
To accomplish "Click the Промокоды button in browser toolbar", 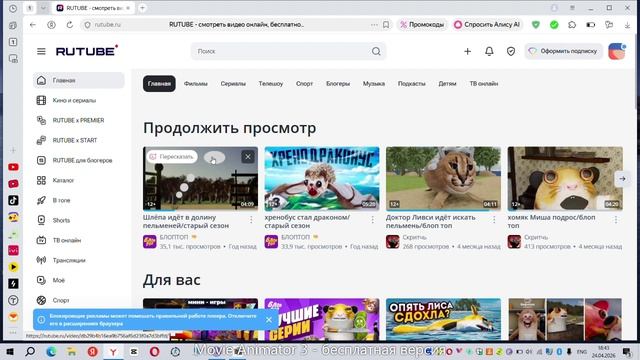I will [422, 25].
